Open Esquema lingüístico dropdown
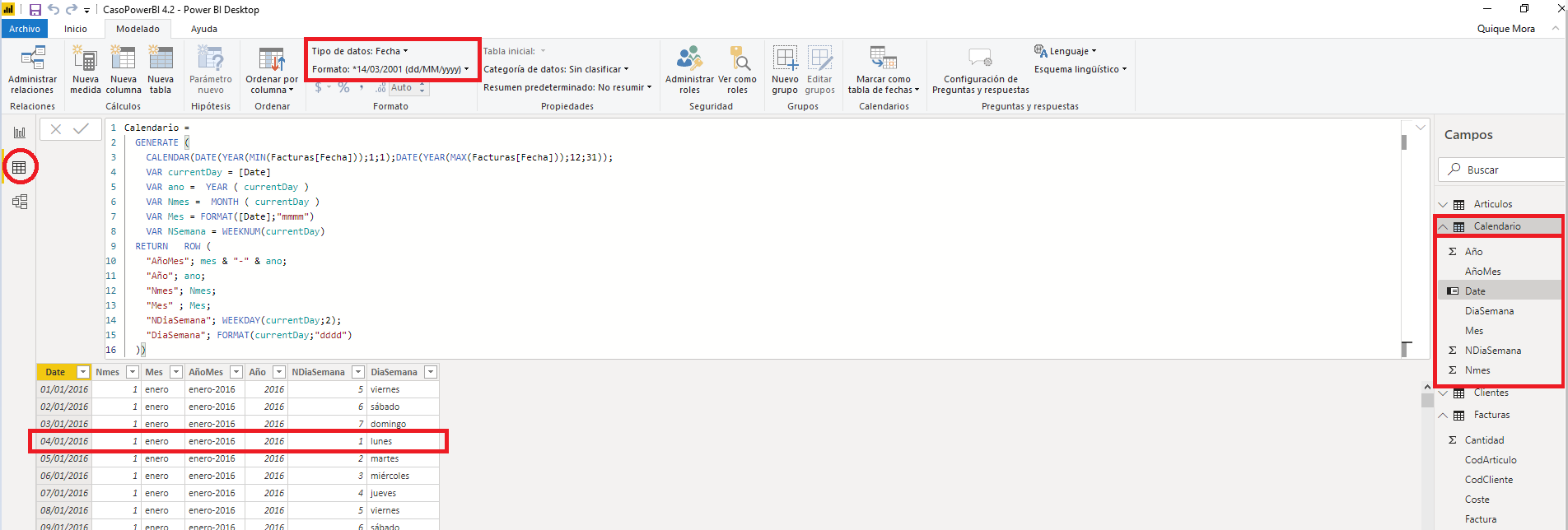 coord(1080,69)
